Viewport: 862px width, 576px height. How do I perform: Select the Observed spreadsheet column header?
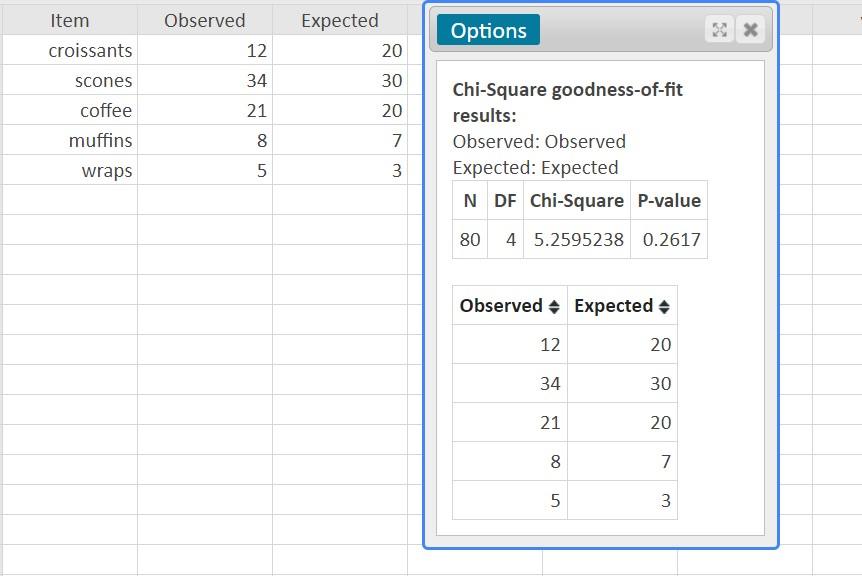coord(204,20)
